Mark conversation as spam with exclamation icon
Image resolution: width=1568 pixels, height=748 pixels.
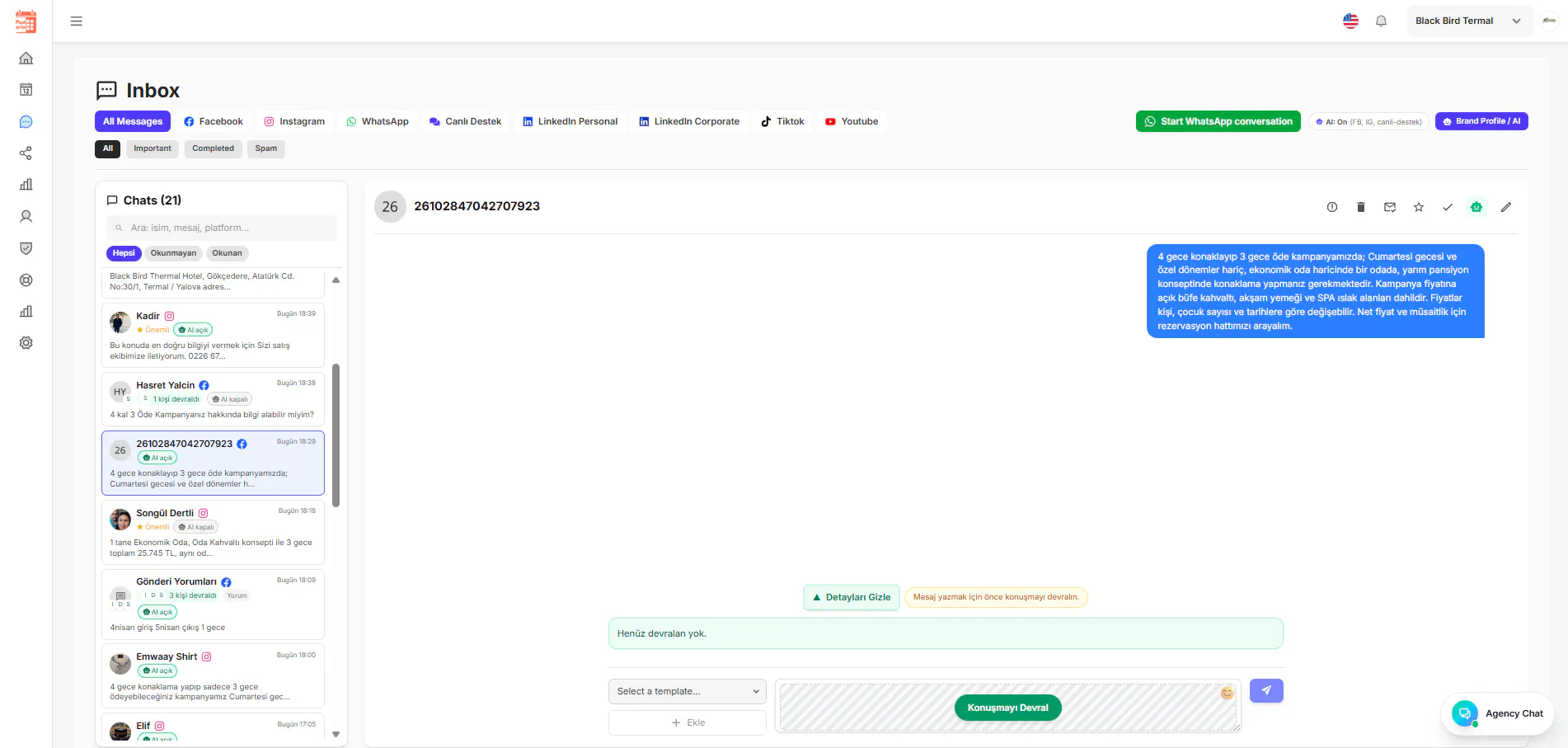(1332, 207)
